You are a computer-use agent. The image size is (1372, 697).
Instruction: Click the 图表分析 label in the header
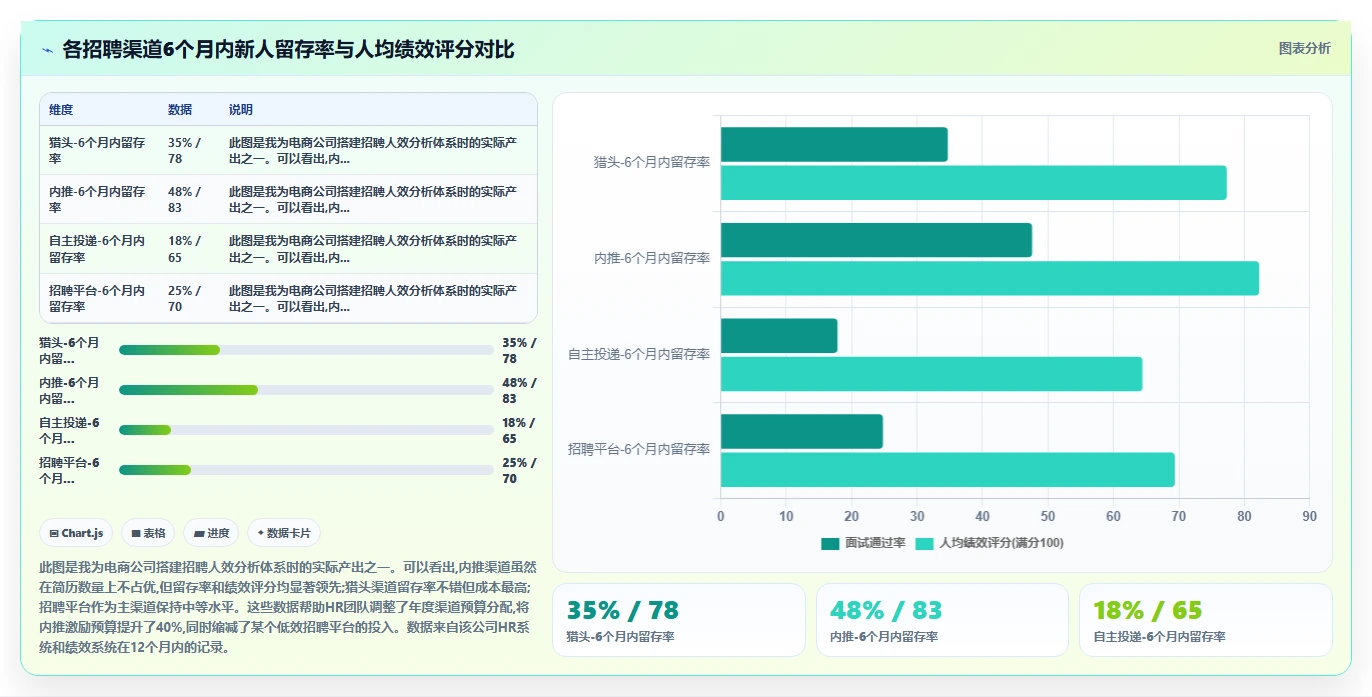click(x=1304, y=48)
